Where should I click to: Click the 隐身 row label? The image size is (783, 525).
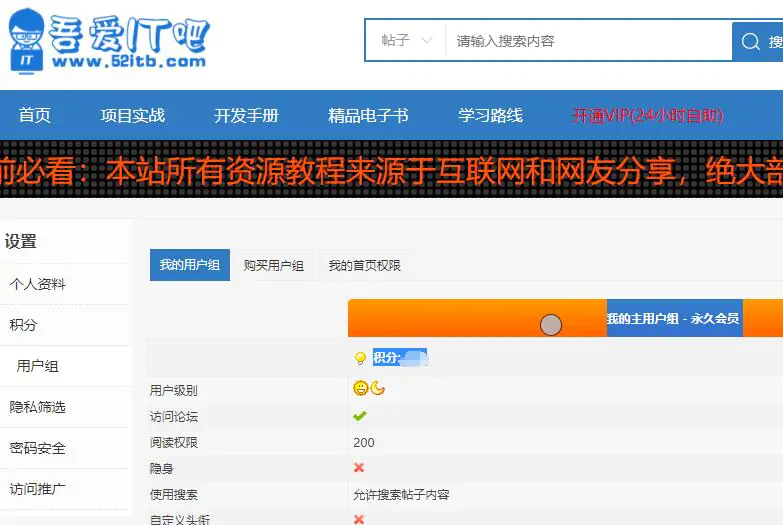(162, 469)
